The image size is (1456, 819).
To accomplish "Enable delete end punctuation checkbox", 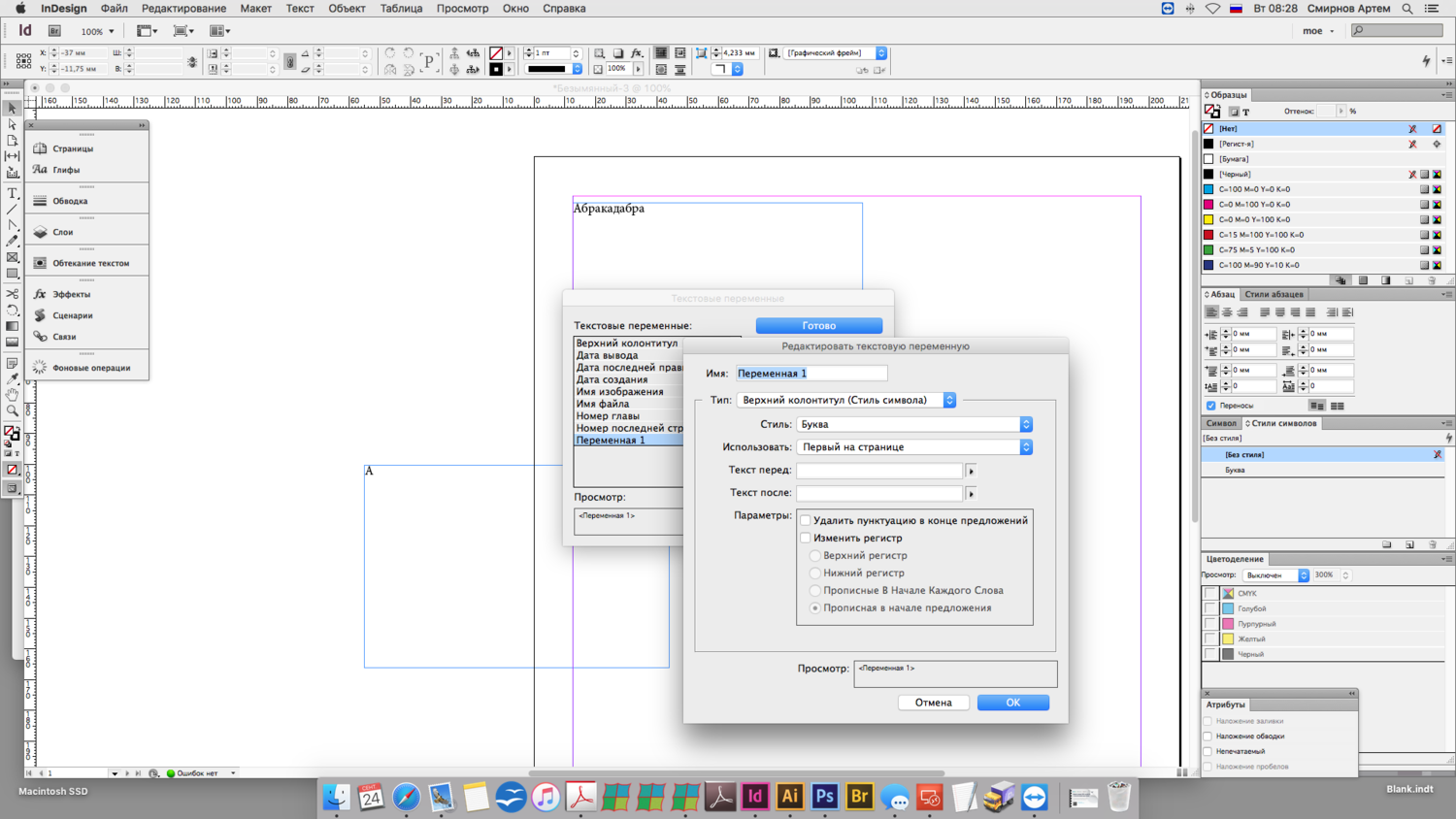I will (806, 520).
